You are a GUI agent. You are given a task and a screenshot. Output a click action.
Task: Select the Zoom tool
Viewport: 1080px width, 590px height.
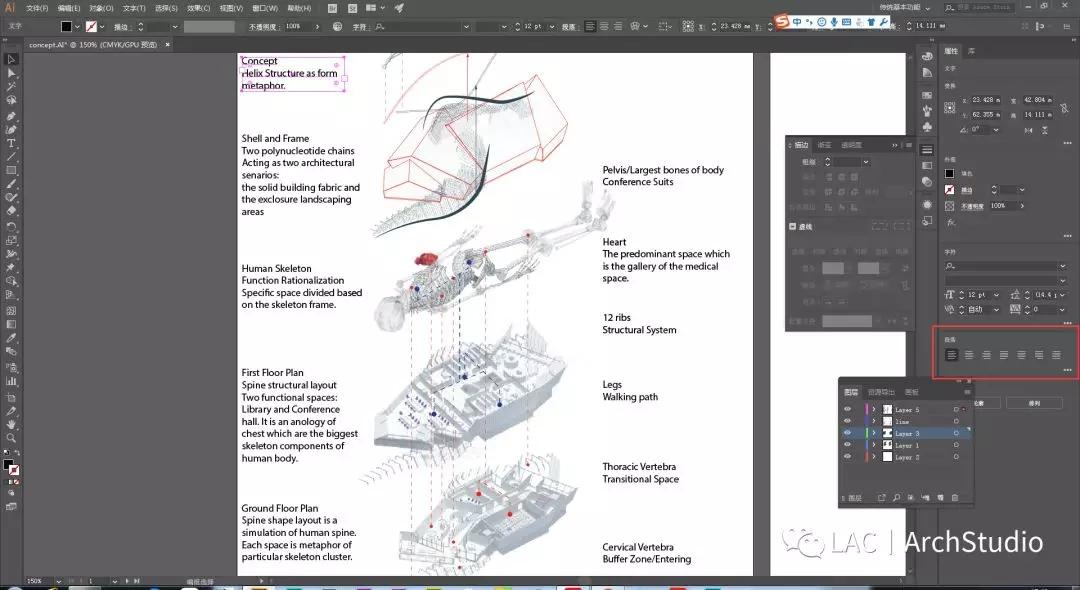point(11,438)
